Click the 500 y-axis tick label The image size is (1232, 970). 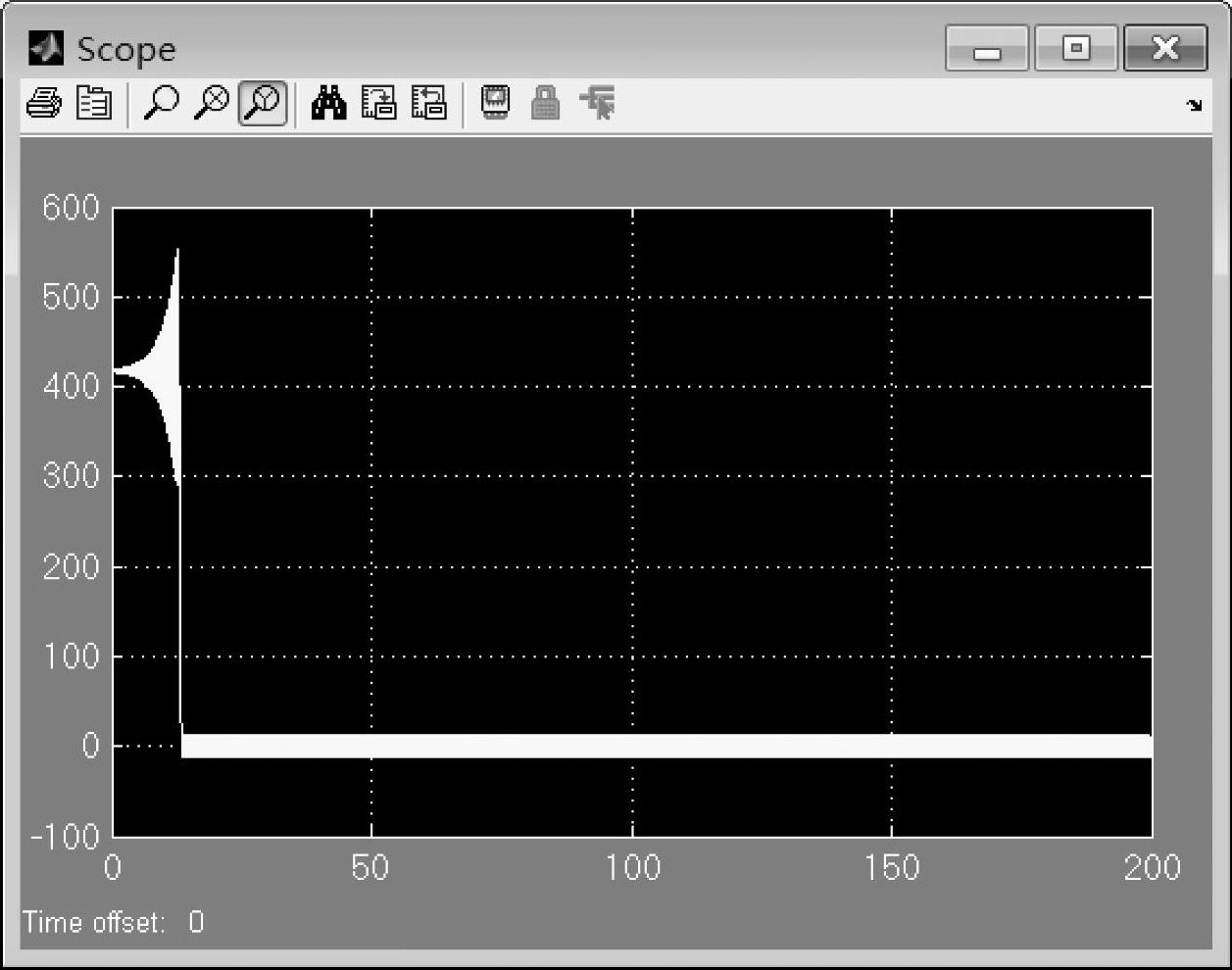(71, 297)
